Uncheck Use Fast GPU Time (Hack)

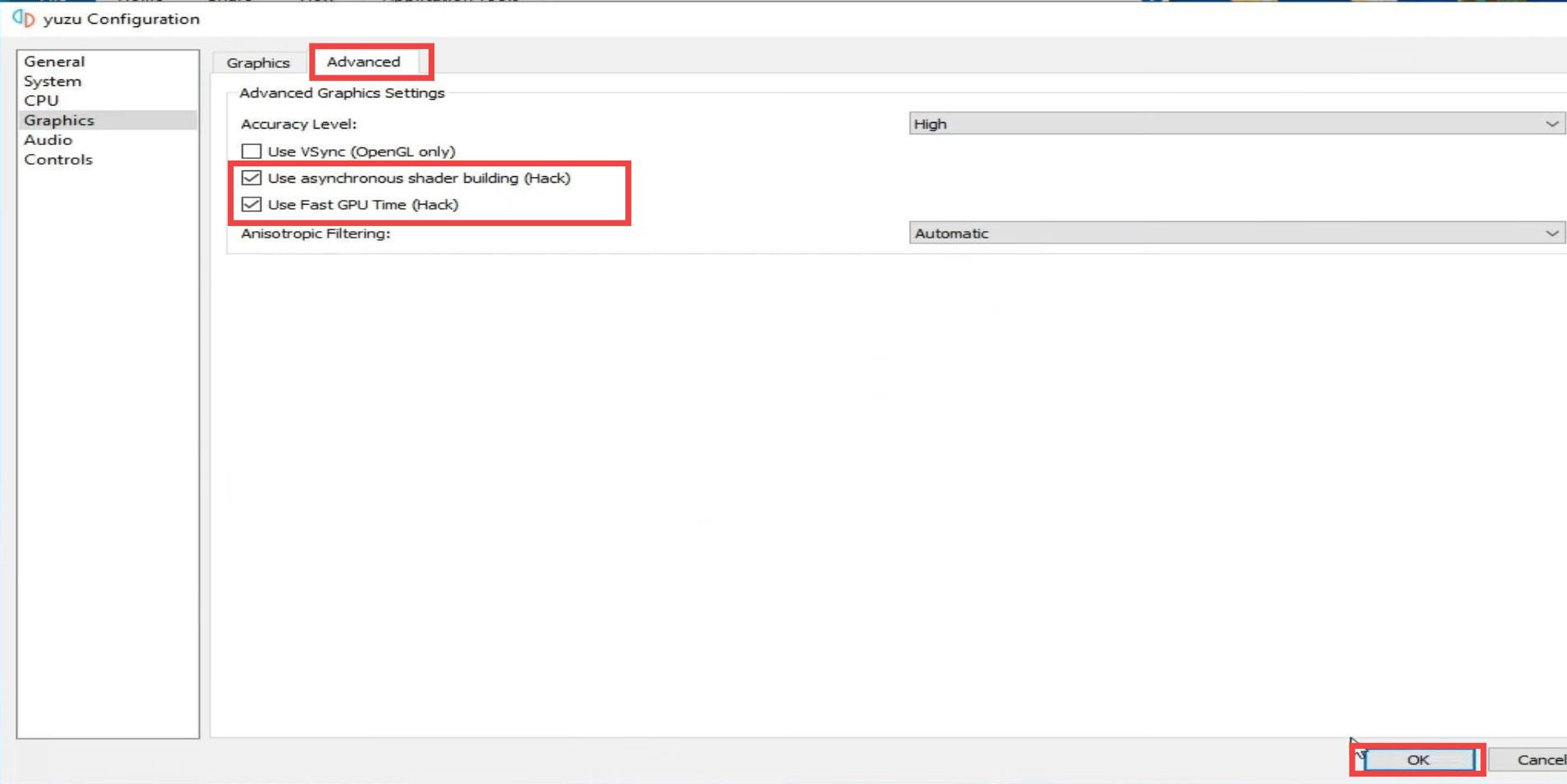[x=252, y=205]
